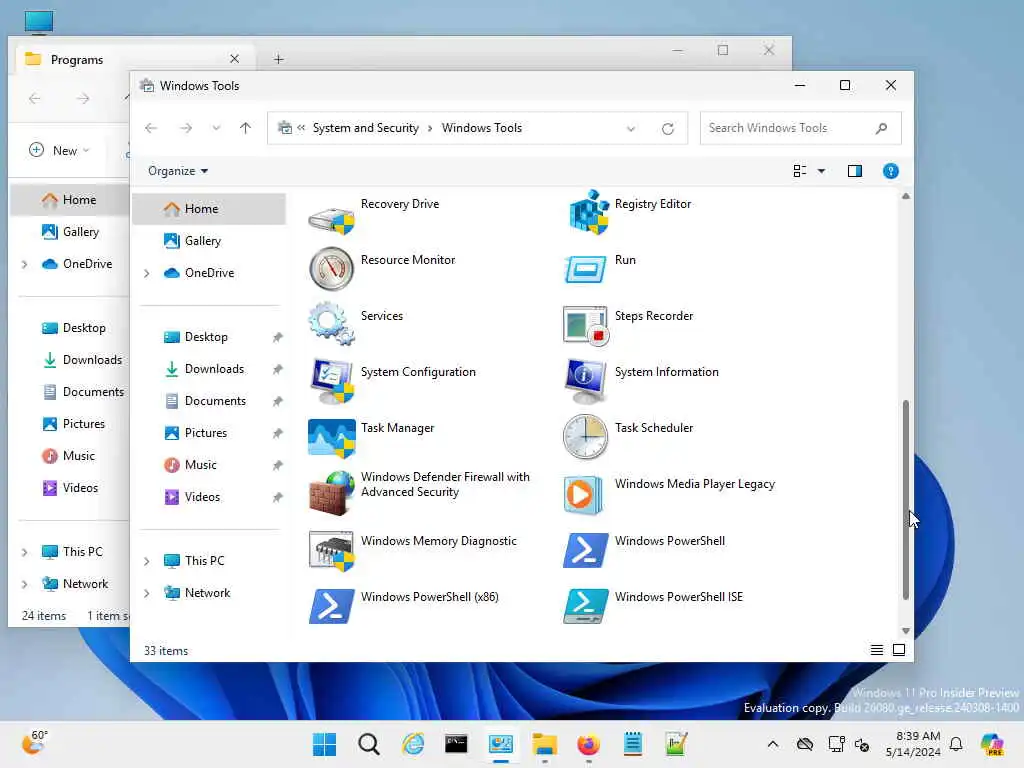Open the view options dropdown arrow
Screen dimensions: 1024x768
coord(821,171)
